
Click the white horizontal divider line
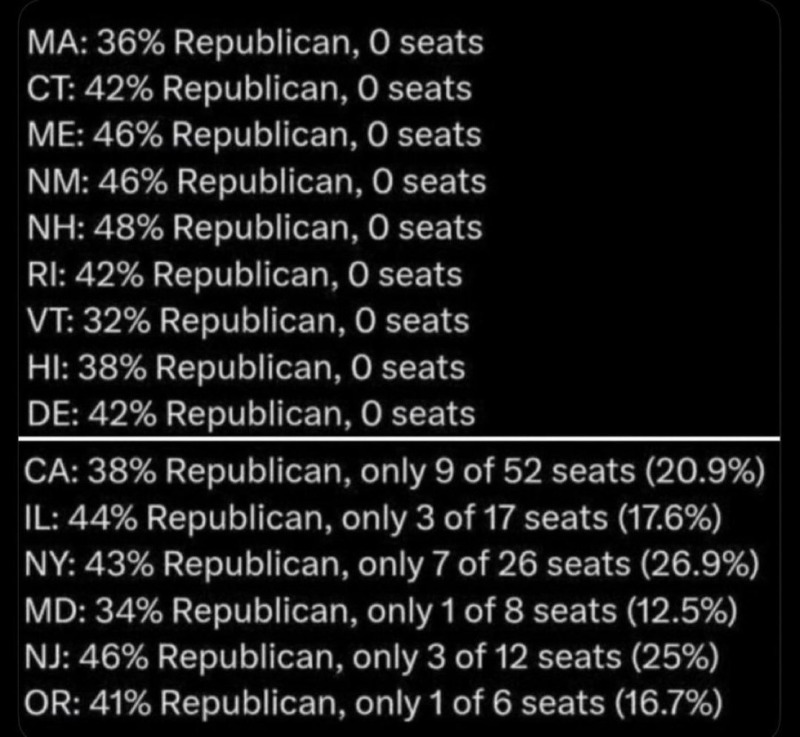click(x=400, y=438)
